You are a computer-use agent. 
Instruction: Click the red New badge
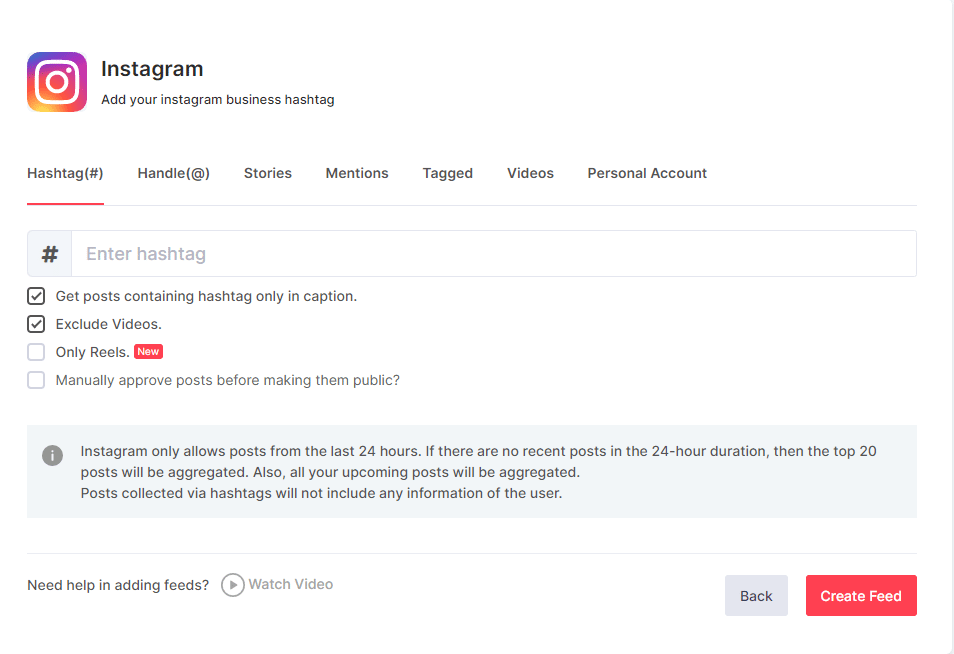click(148, 352)
